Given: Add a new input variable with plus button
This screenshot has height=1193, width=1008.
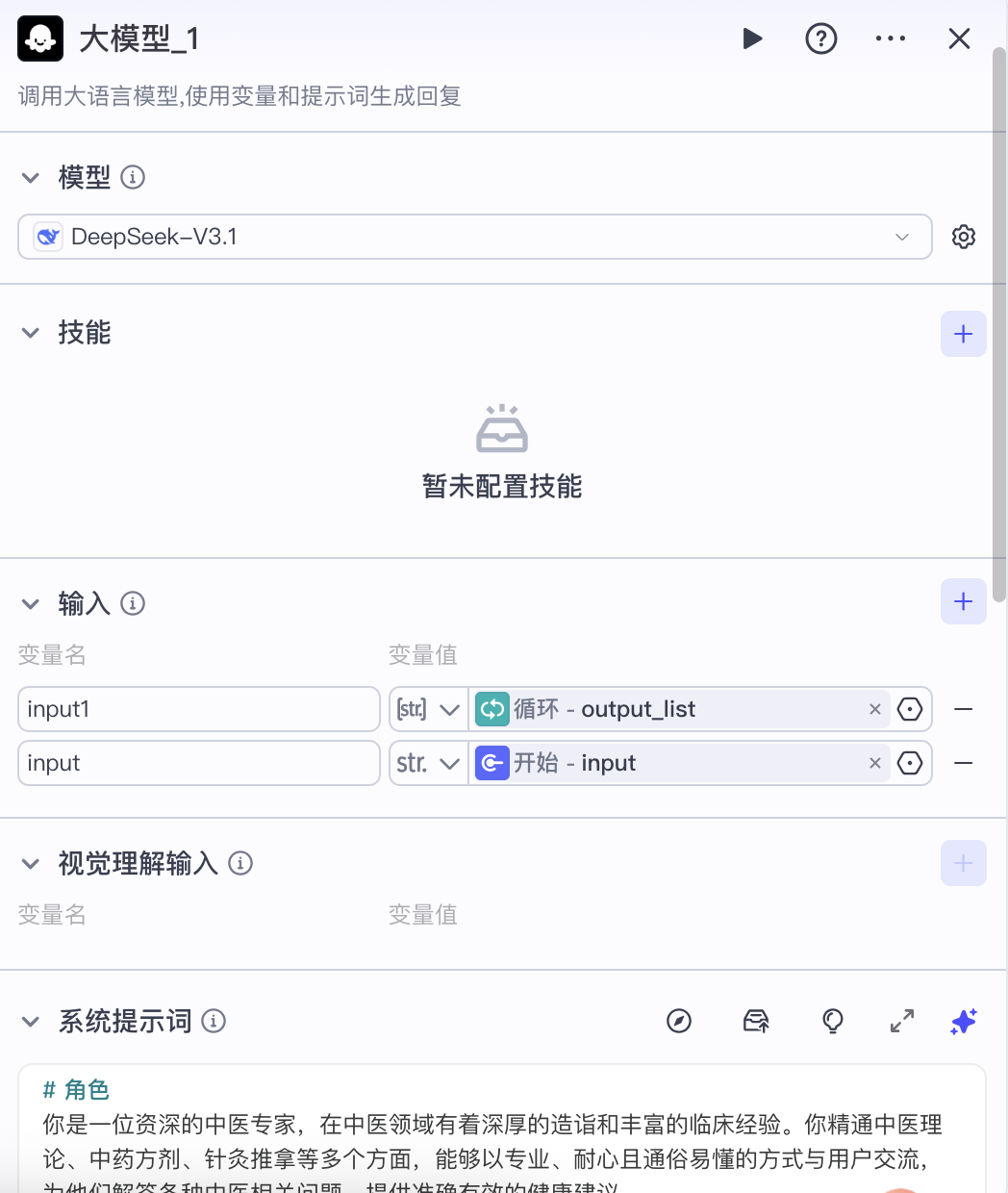Looking at the screenshot, I should (964, 601).
